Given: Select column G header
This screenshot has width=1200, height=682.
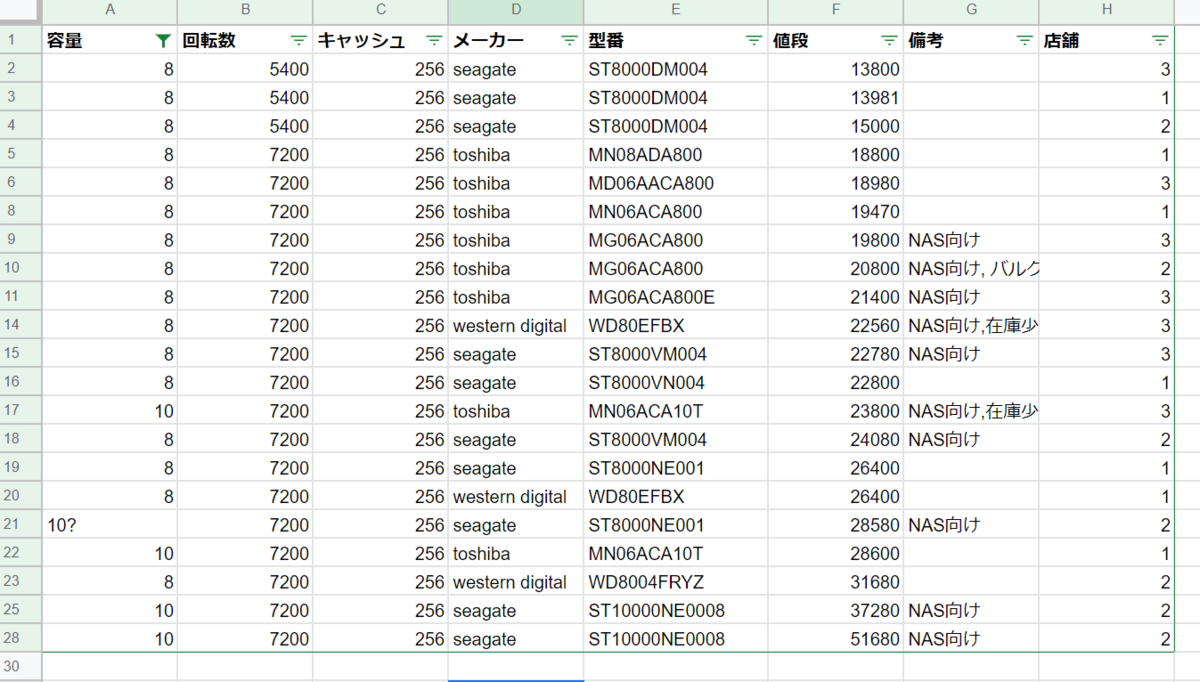Looking at the screenshot, I should (971, 12).
